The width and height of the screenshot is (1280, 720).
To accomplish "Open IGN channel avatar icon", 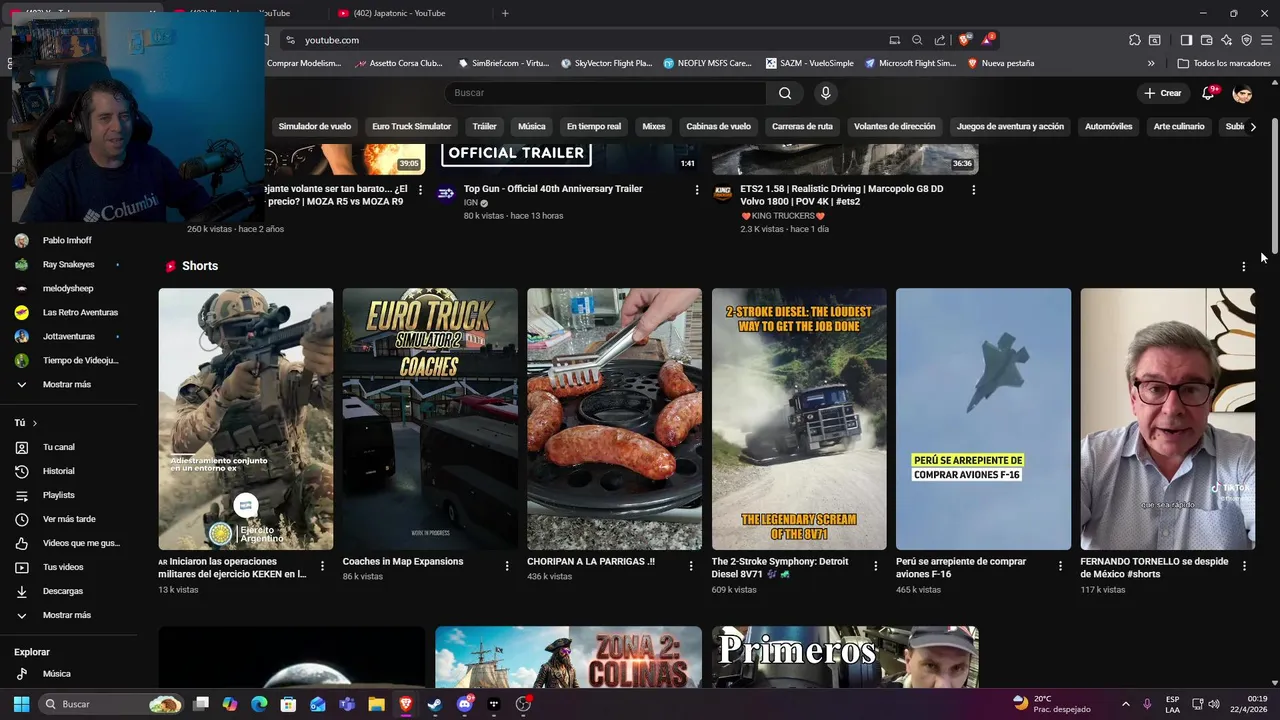I will [446, 194].
